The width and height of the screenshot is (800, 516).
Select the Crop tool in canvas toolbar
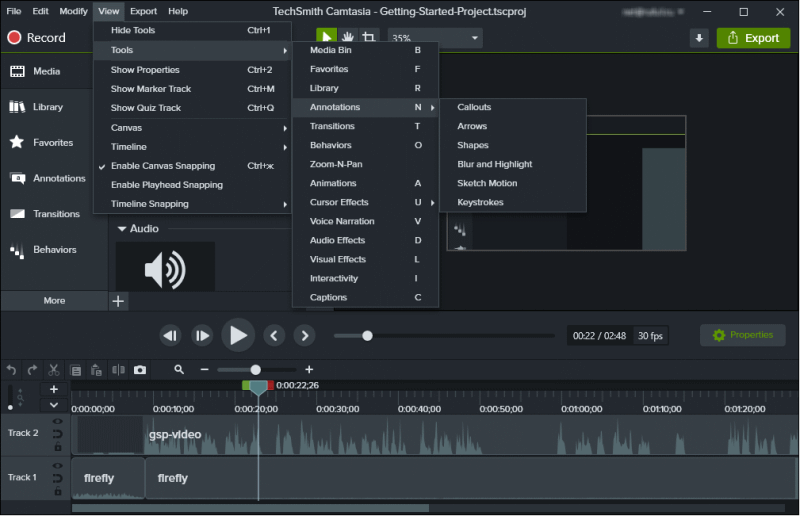(370, 38)
